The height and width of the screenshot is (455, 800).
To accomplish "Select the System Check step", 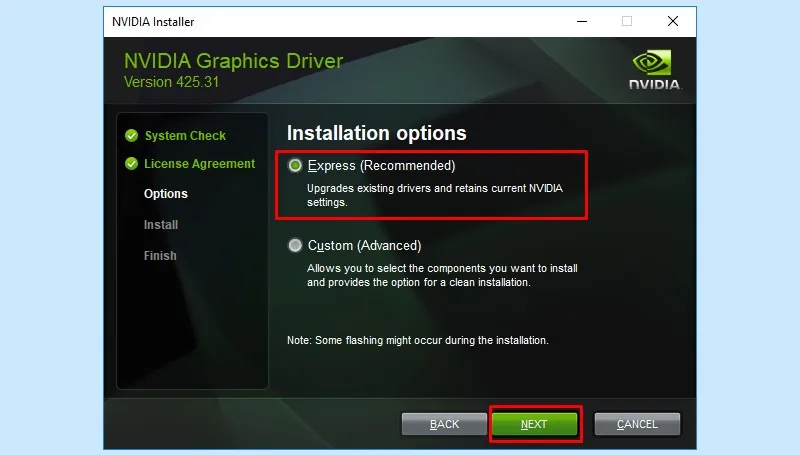I will 185,136.
